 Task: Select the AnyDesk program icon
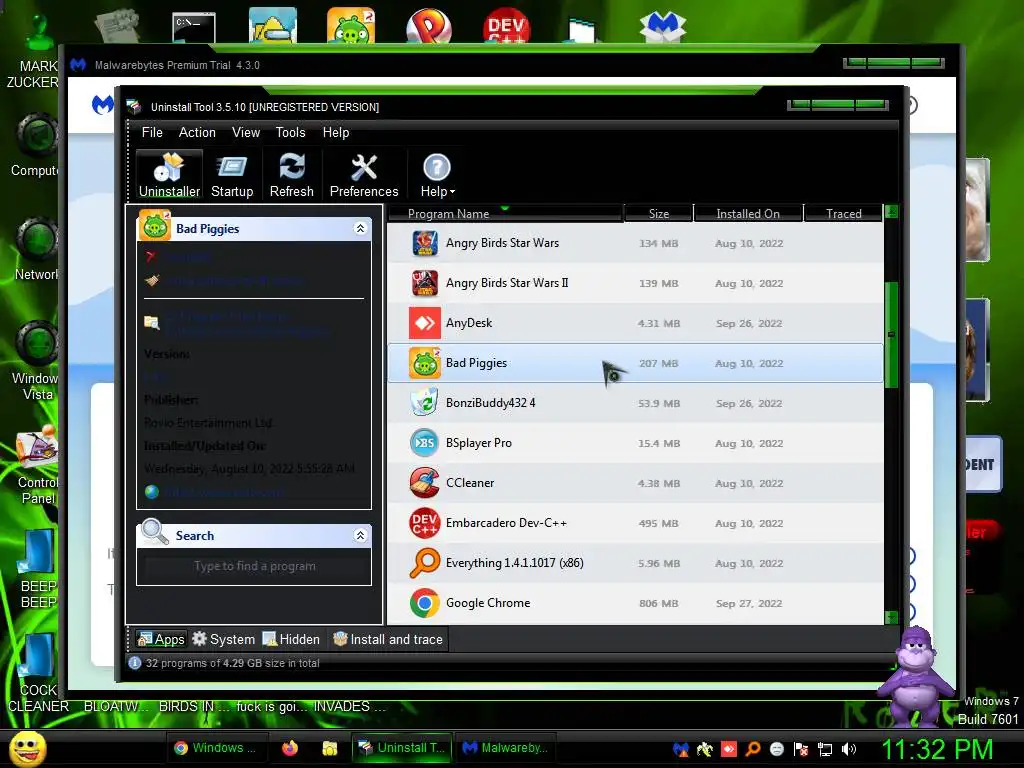(425, 323)
